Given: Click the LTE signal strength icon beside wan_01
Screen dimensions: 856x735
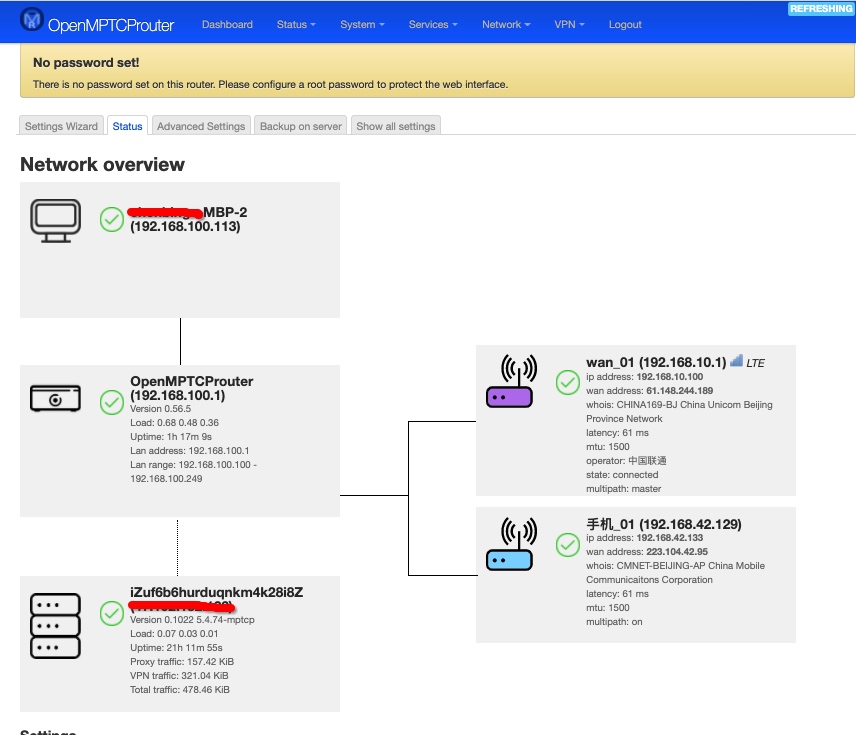Looking at the screenshot, I should (x=736, y=362).
